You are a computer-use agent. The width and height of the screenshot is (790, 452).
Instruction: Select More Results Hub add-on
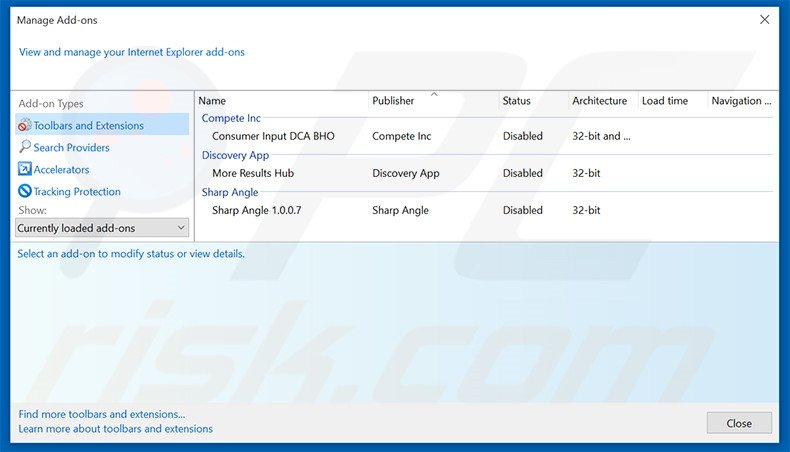point(253,173)
